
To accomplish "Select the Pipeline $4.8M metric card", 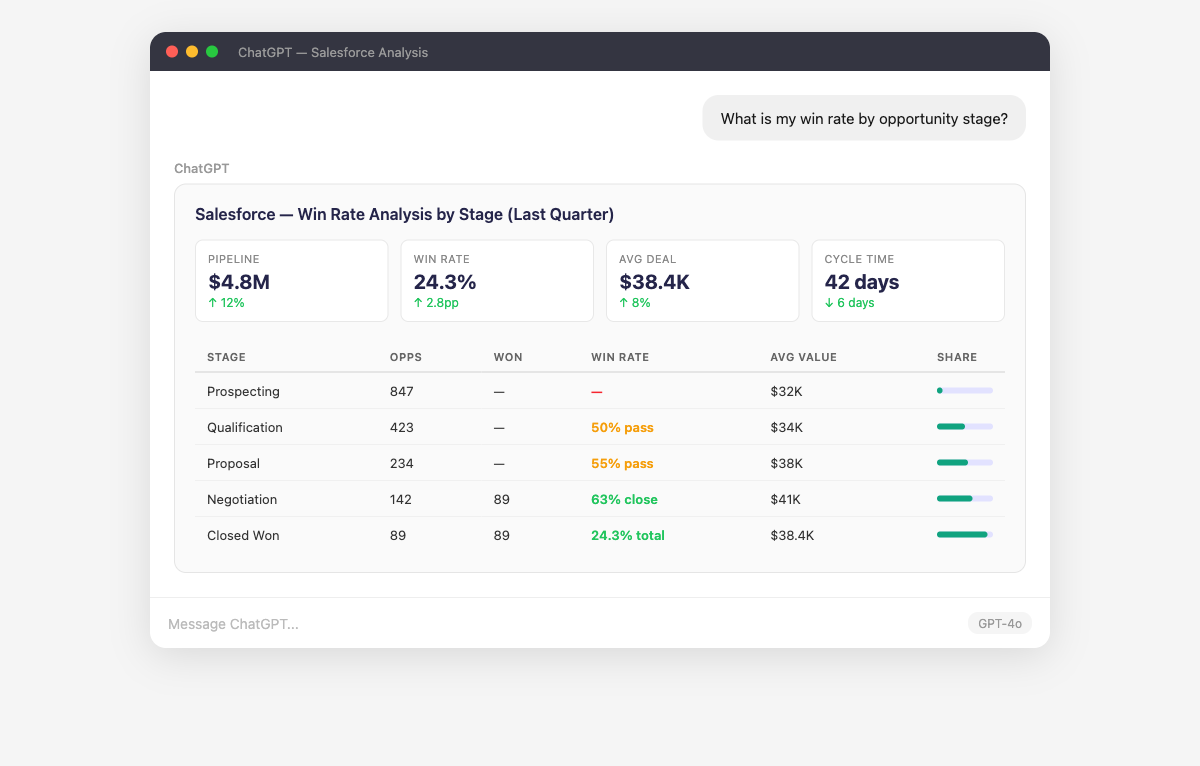I will coord(291,281).
